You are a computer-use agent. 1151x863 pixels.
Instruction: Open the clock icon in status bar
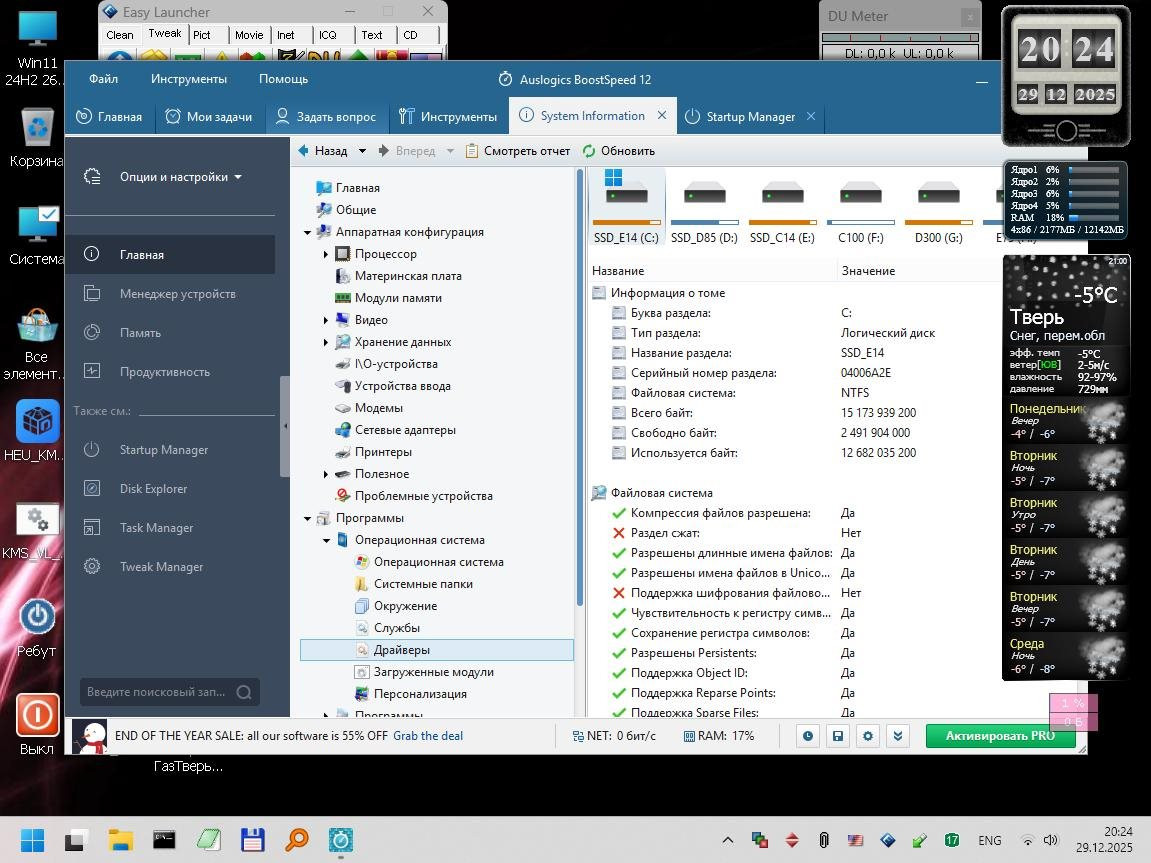[x=808, y=735]
